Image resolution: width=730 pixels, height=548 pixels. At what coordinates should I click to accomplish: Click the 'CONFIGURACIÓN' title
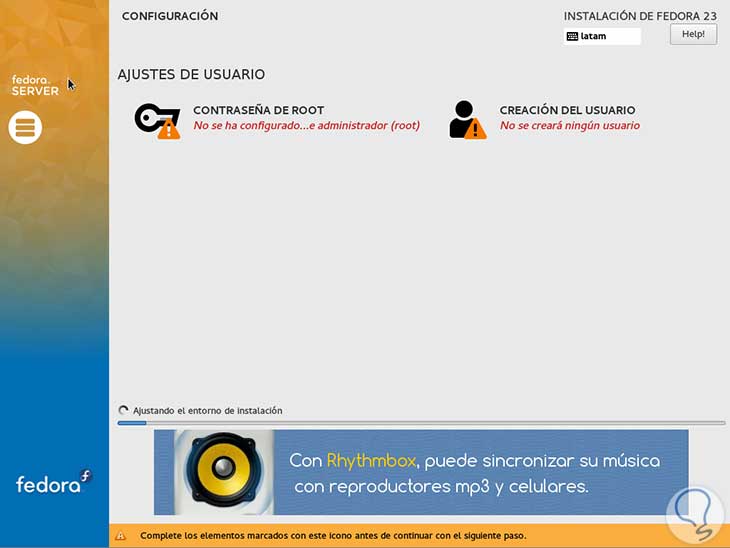coord(170,16)
